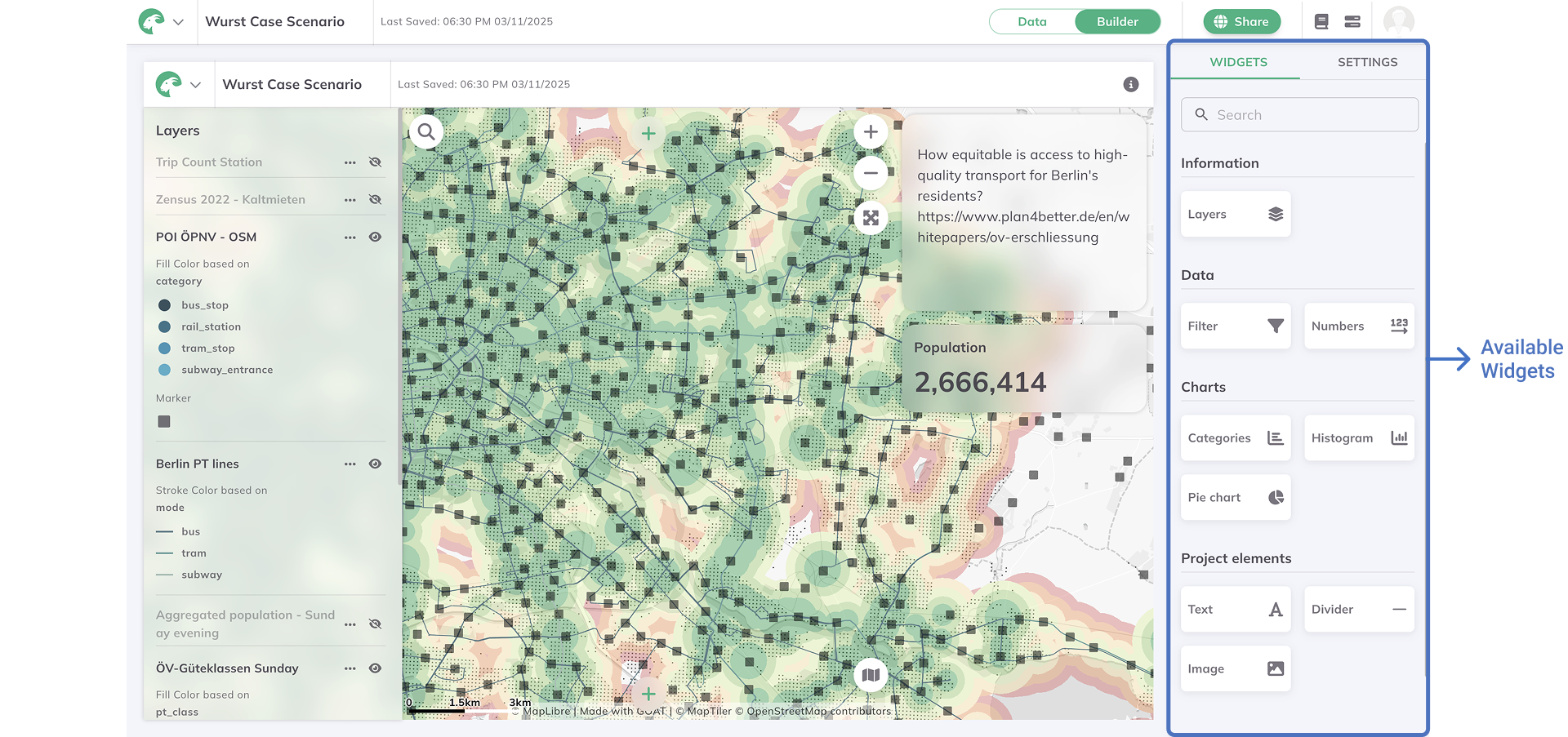Show the Trip Count Station layer

375,162
